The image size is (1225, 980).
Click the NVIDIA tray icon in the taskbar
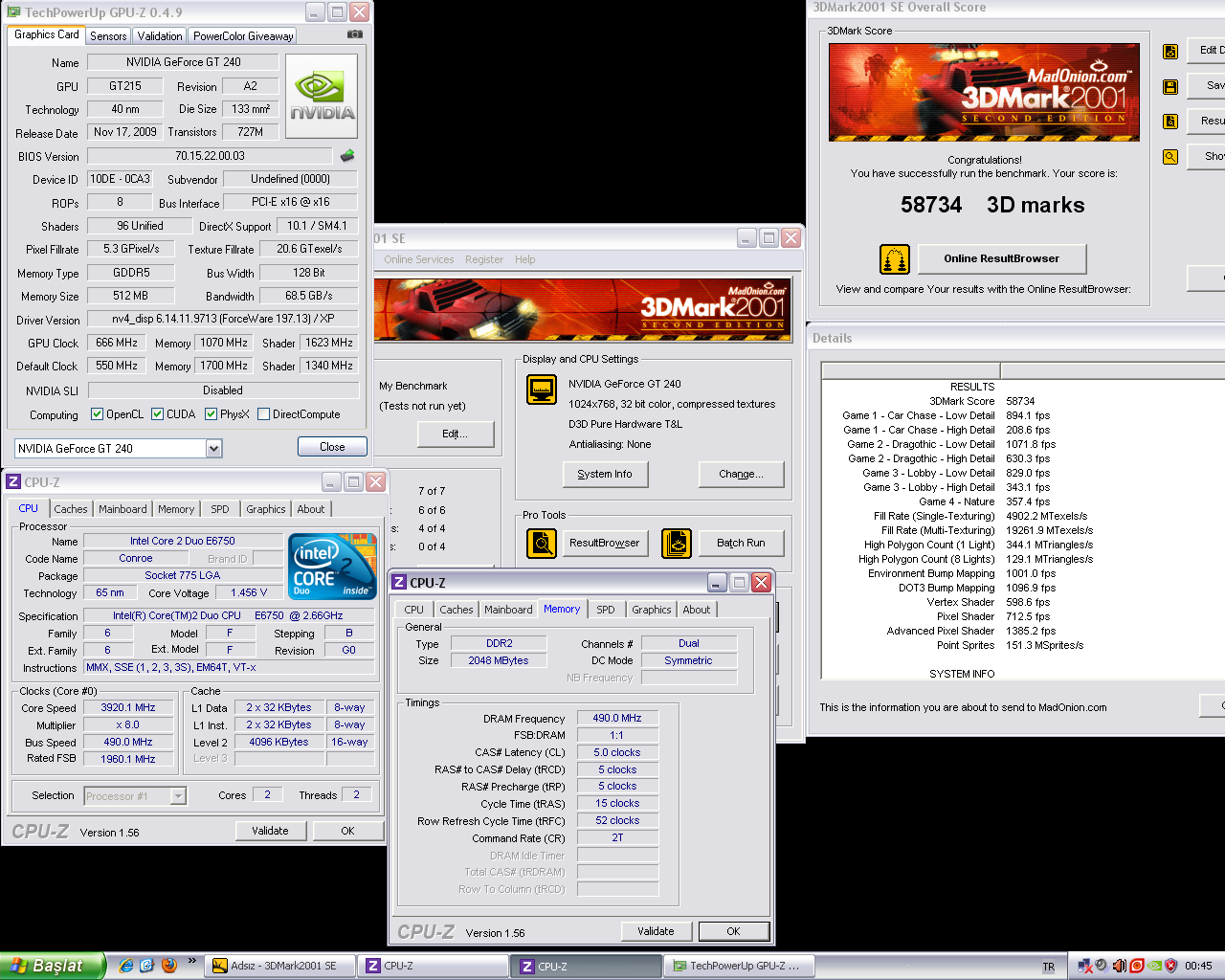point(1154,966)
